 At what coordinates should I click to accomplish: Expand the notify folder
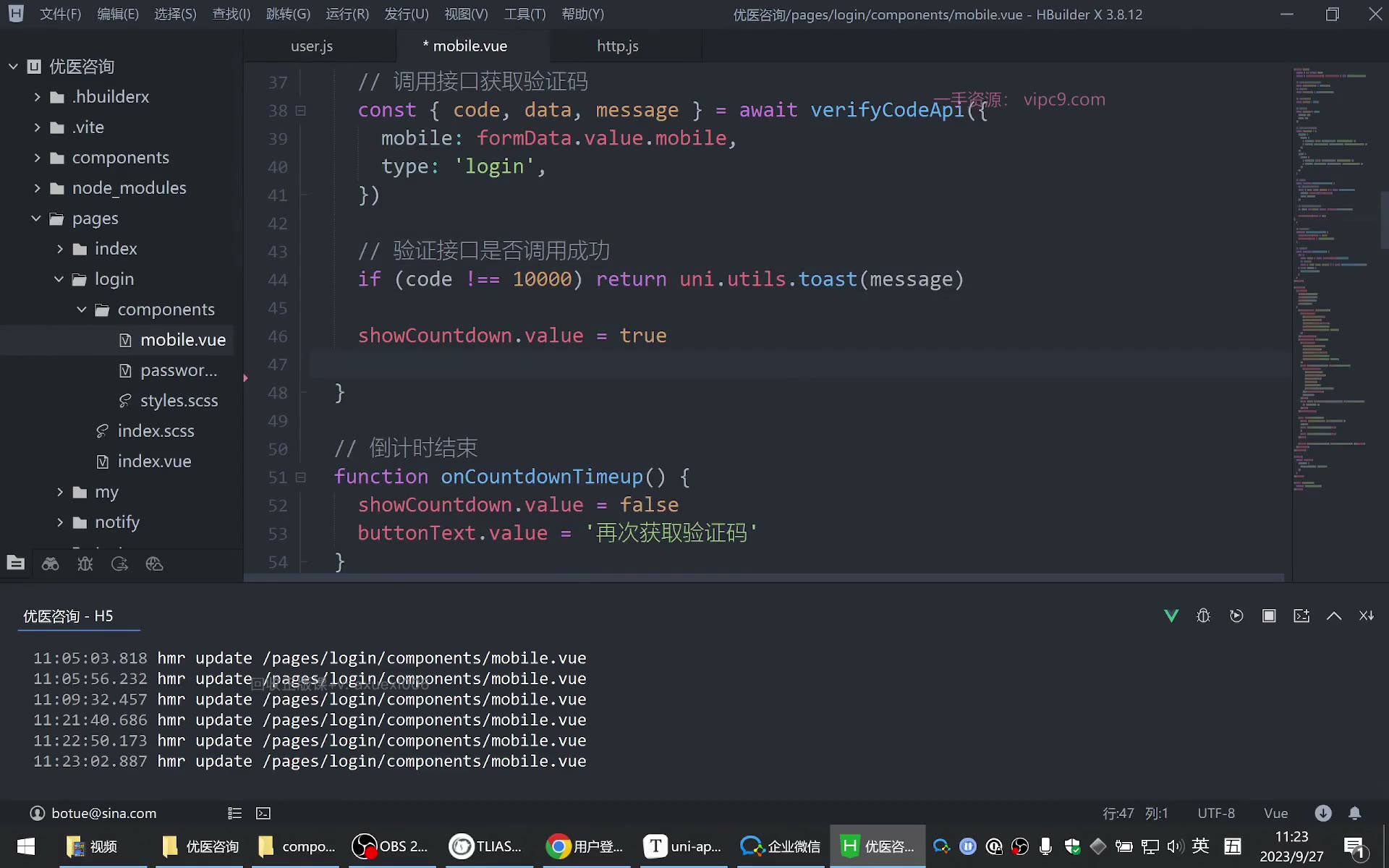click(60, 522)
